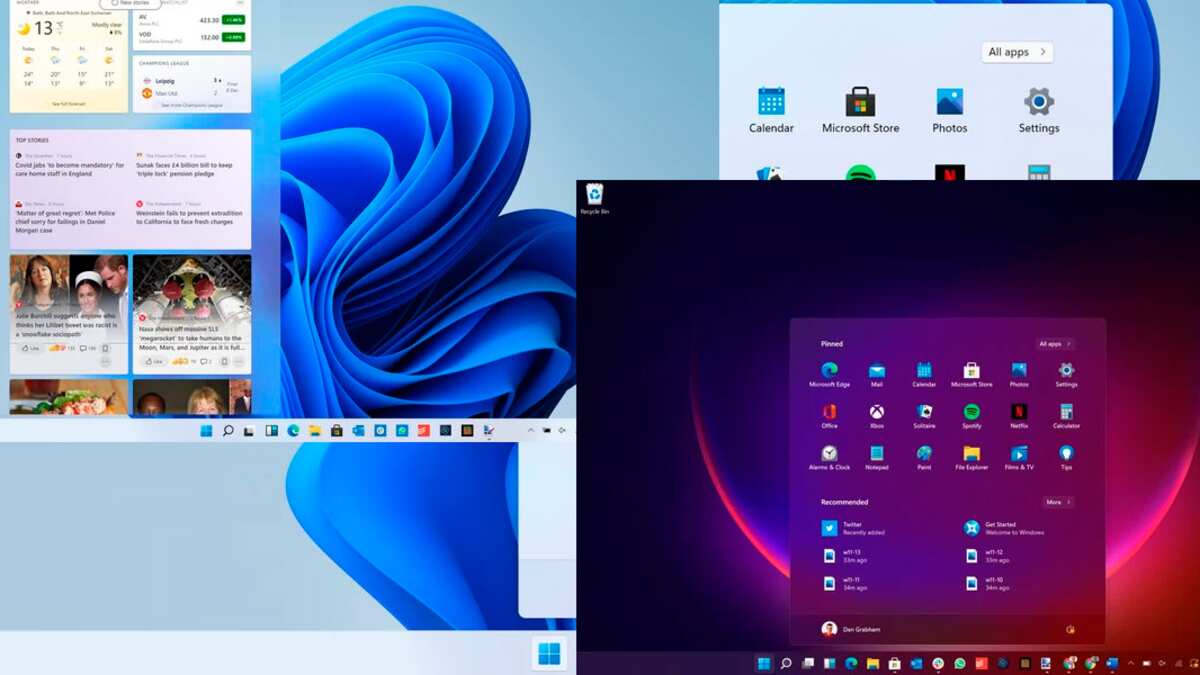Open Notepad from the Start menu
This screenshot has height=675, width=1200.
pyautogui.click(x=877, y=454)
